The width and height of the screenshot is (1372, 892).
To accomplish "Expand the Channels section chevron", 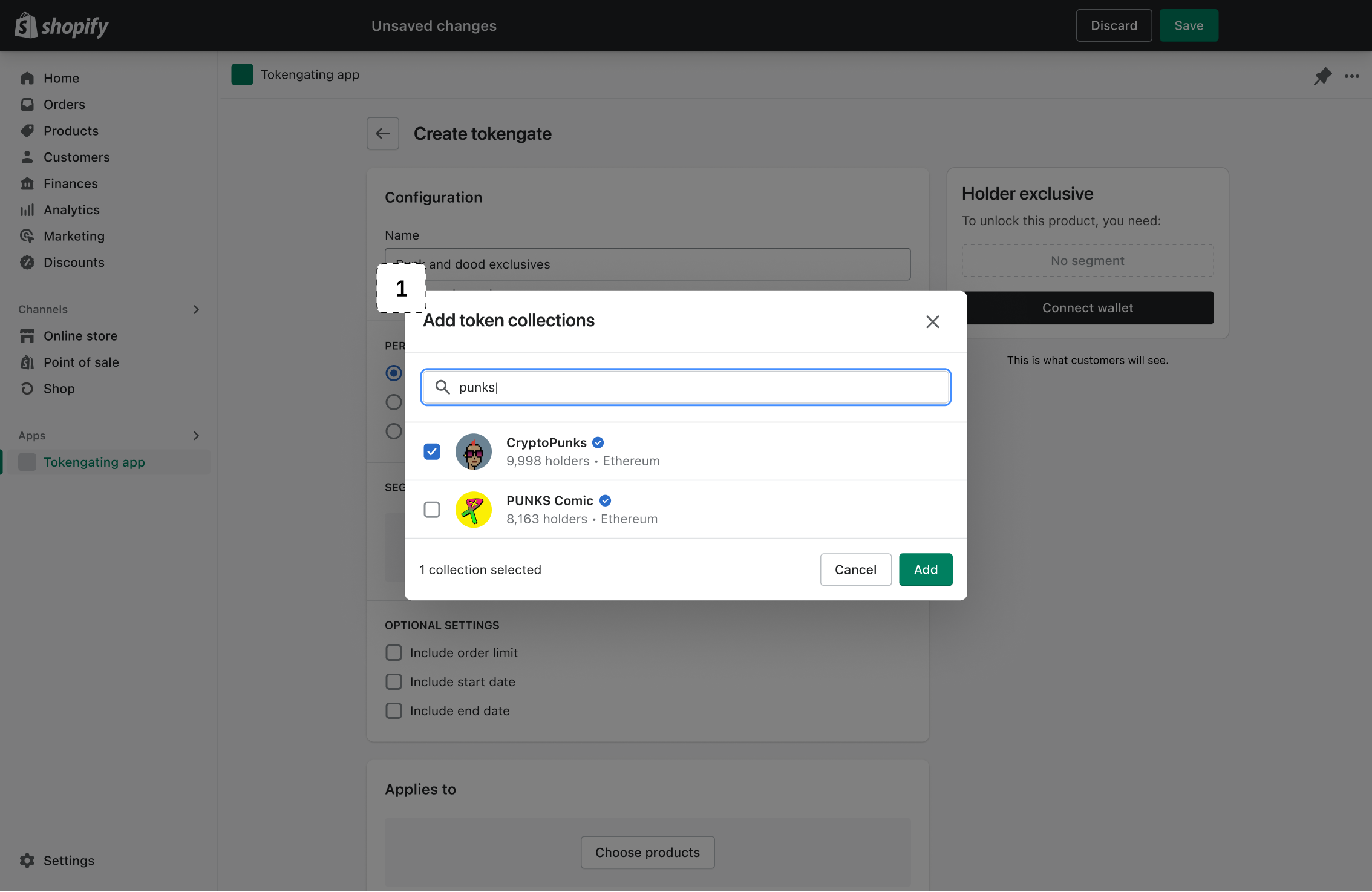I will [x=196, y=309].
